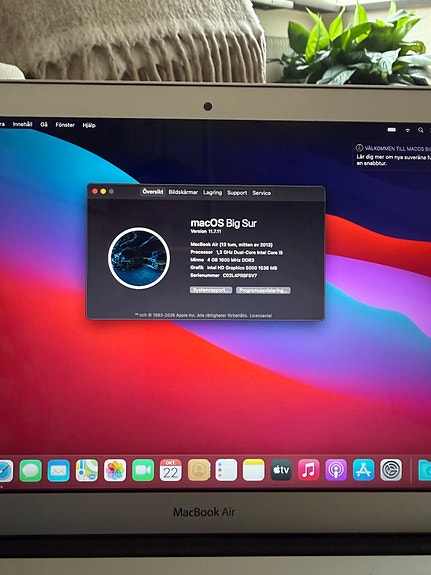Open the App Store icon

[364, 470]
